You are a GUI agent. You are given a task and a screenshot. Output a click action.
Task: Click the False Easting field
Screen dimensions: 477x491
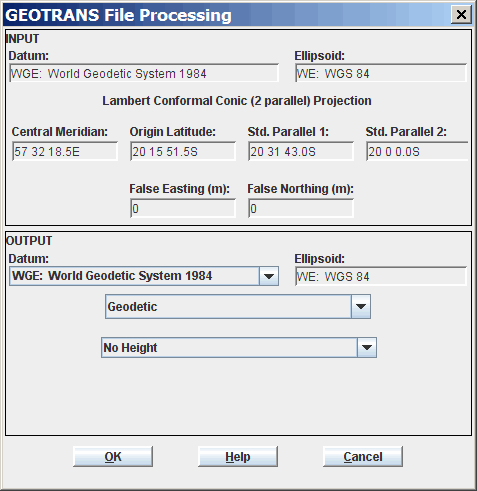click(x=183, y=209)
